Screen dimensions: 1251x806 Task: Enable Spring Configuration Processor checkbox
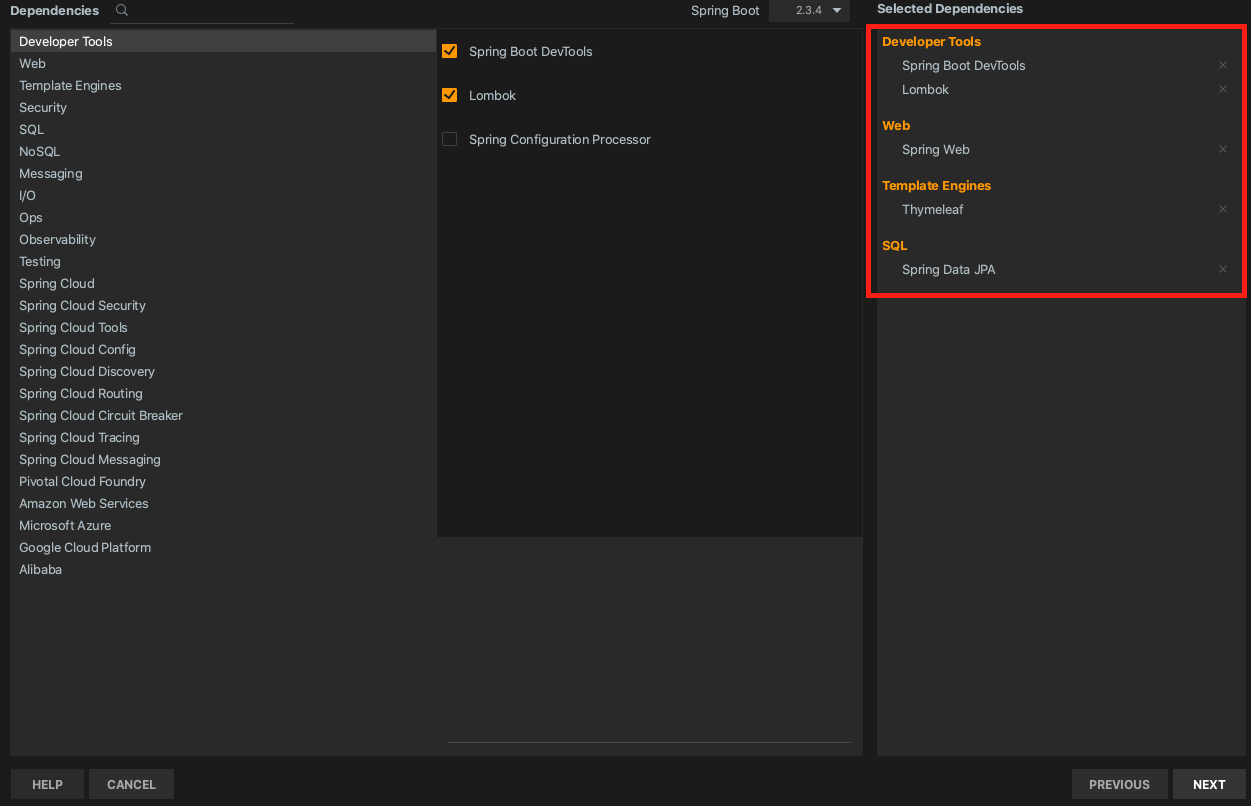tap(450, 139)
